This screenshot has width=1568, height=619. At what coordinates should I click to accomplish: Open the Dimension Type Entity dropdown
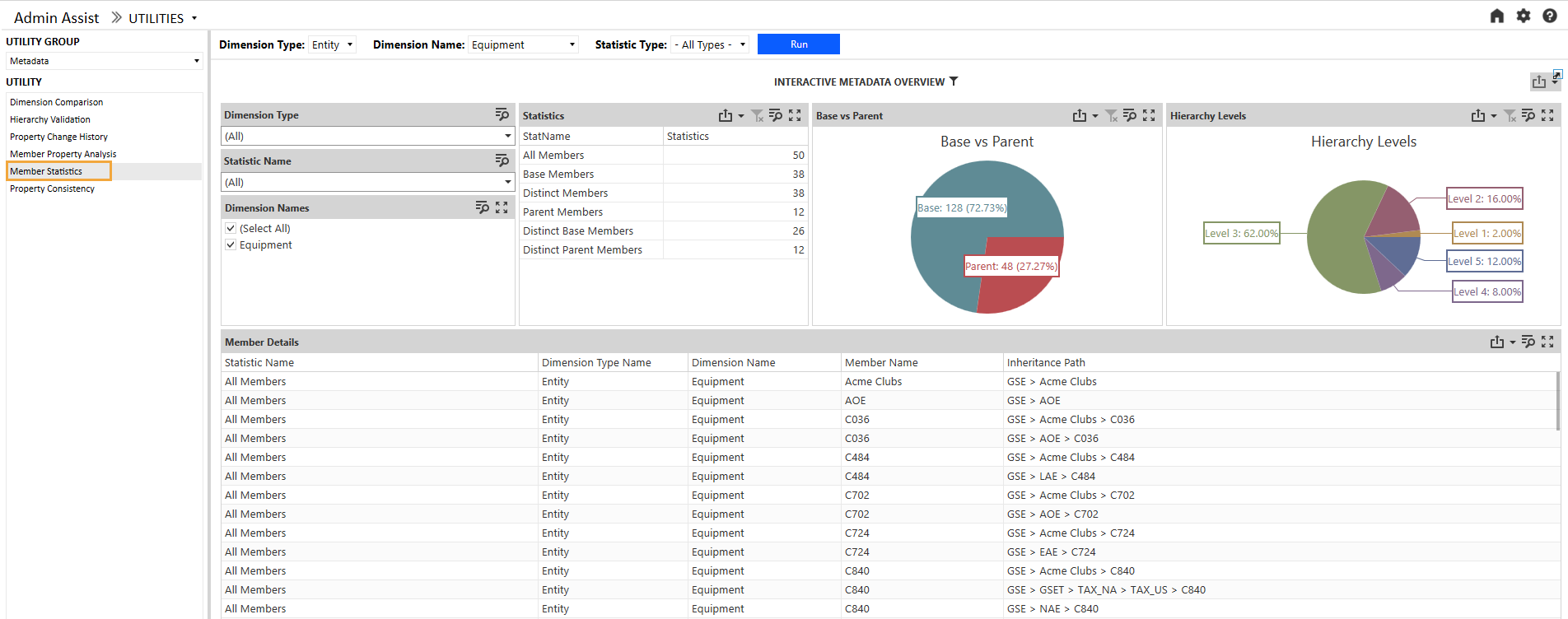pyautogui.click(x=332, y=45)
